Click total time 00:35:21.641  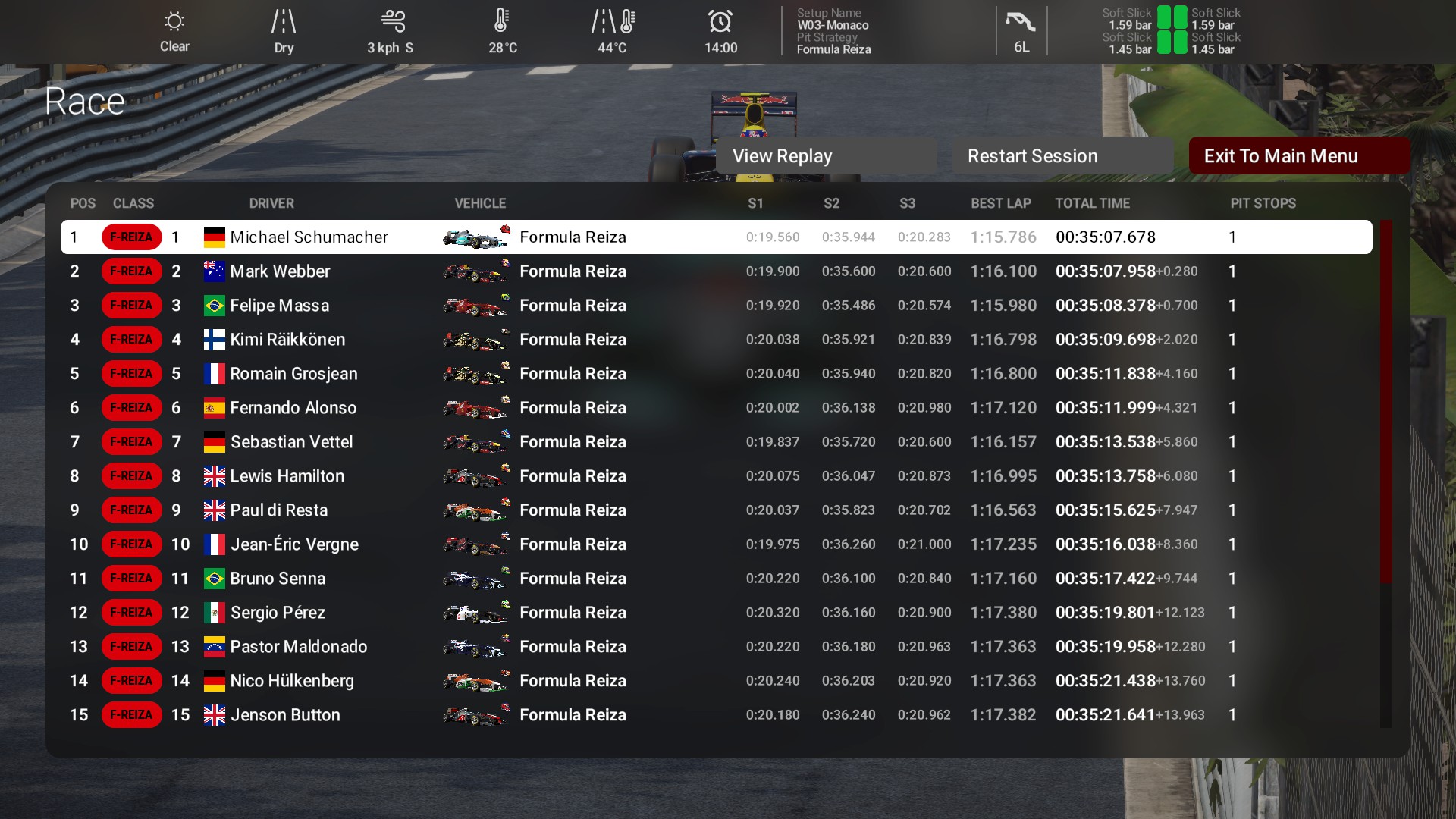coord(1106,715)
